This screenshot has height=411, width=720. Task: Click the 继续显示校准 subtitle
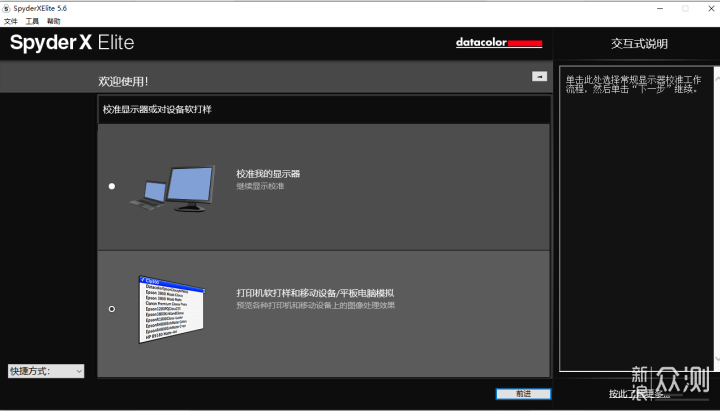point(260,186)
